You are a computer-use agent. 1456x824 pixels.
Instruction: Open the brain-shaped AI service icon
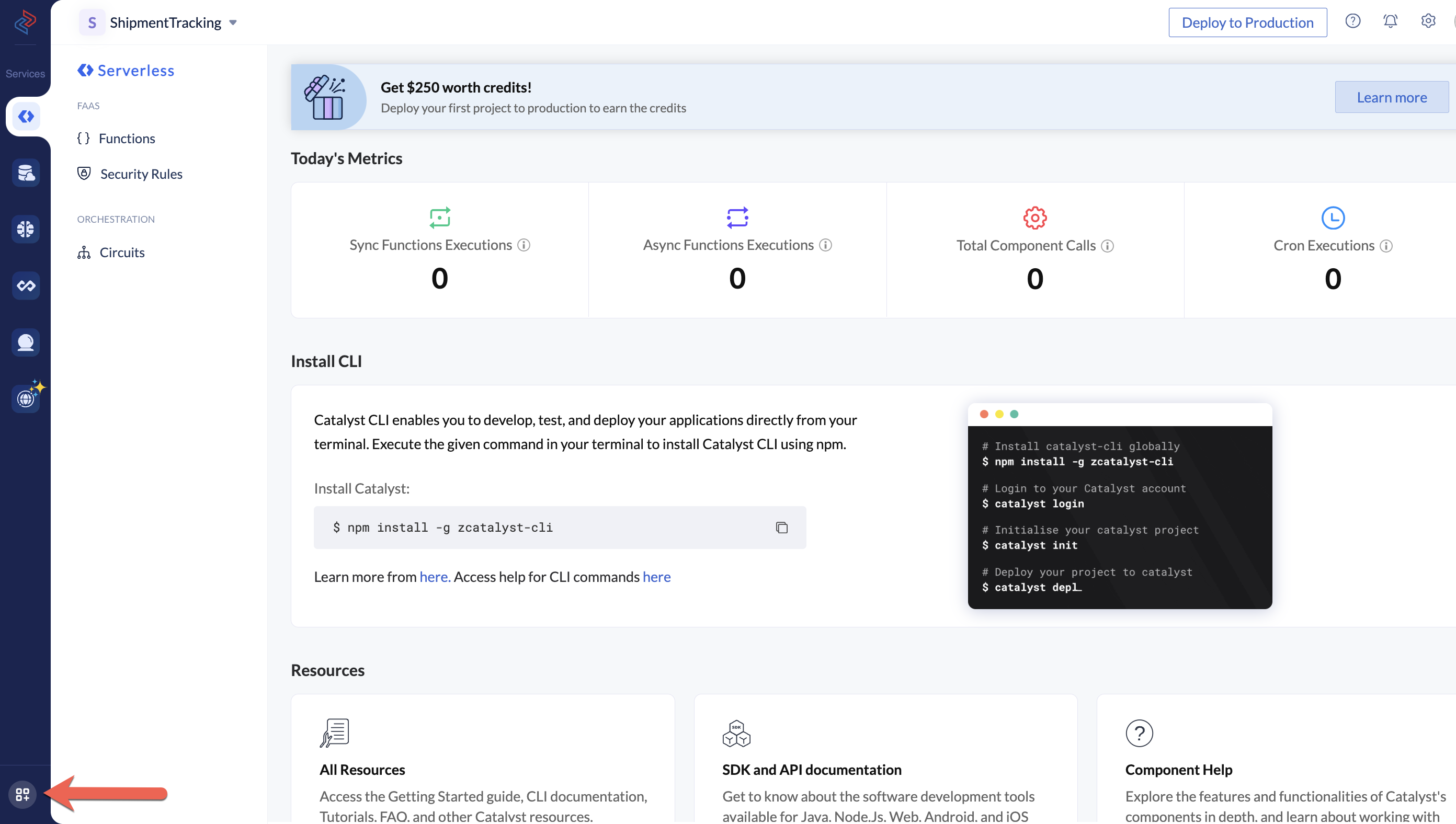click(x=26, y=228)
